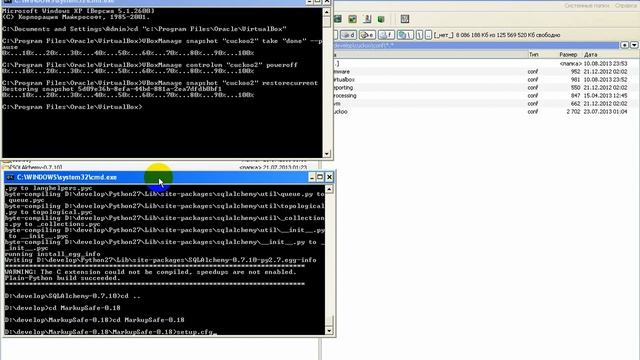Select the kvm conf file of size 662
This screenshot has width=640, height=360.
486,104
